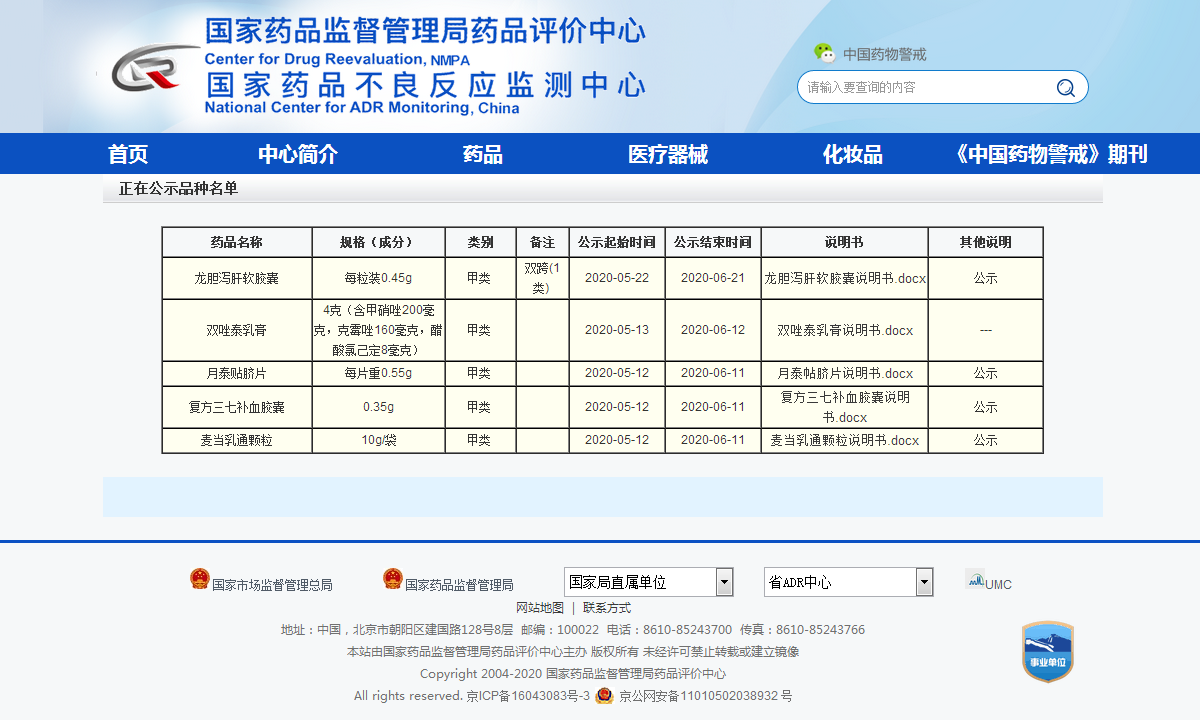Viewport: 1200px width, 720px height.
Task: Open 双唑泰乳膏说明书.docx link
Action: (x=845, y=330)
